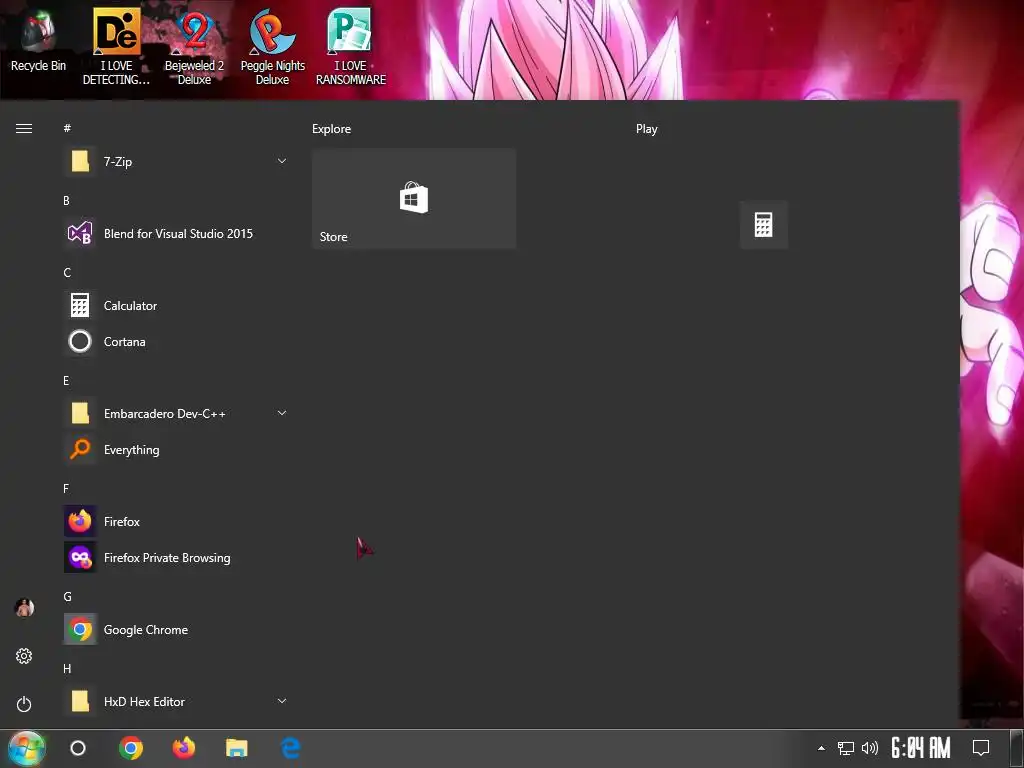This screenshot has width=1024, height=768.
Task: Open Chrome from the taskbar
Action: 131,748
